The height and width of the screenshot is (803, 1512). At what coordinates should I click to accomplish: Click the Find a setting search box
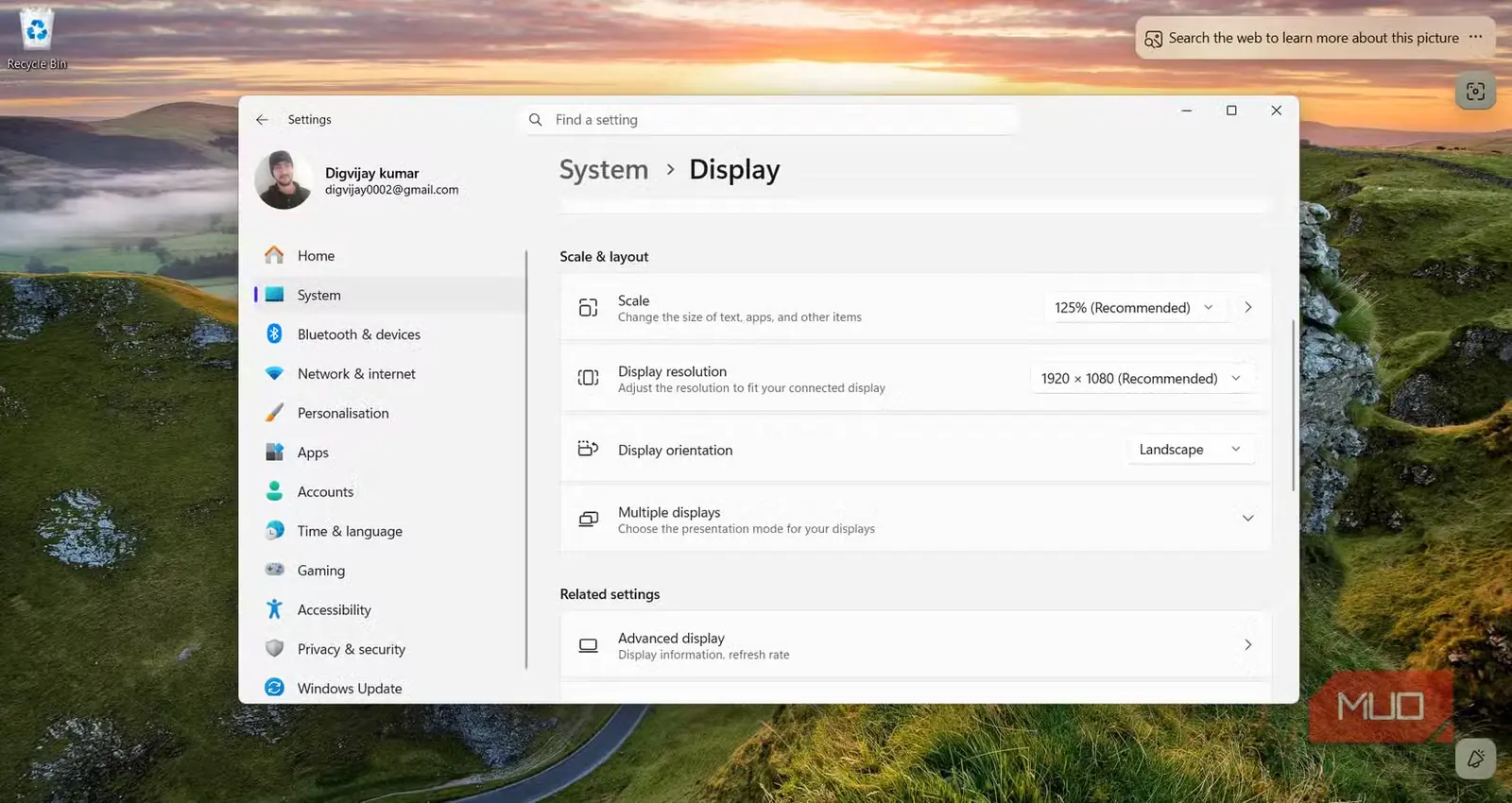click(769, 120)
